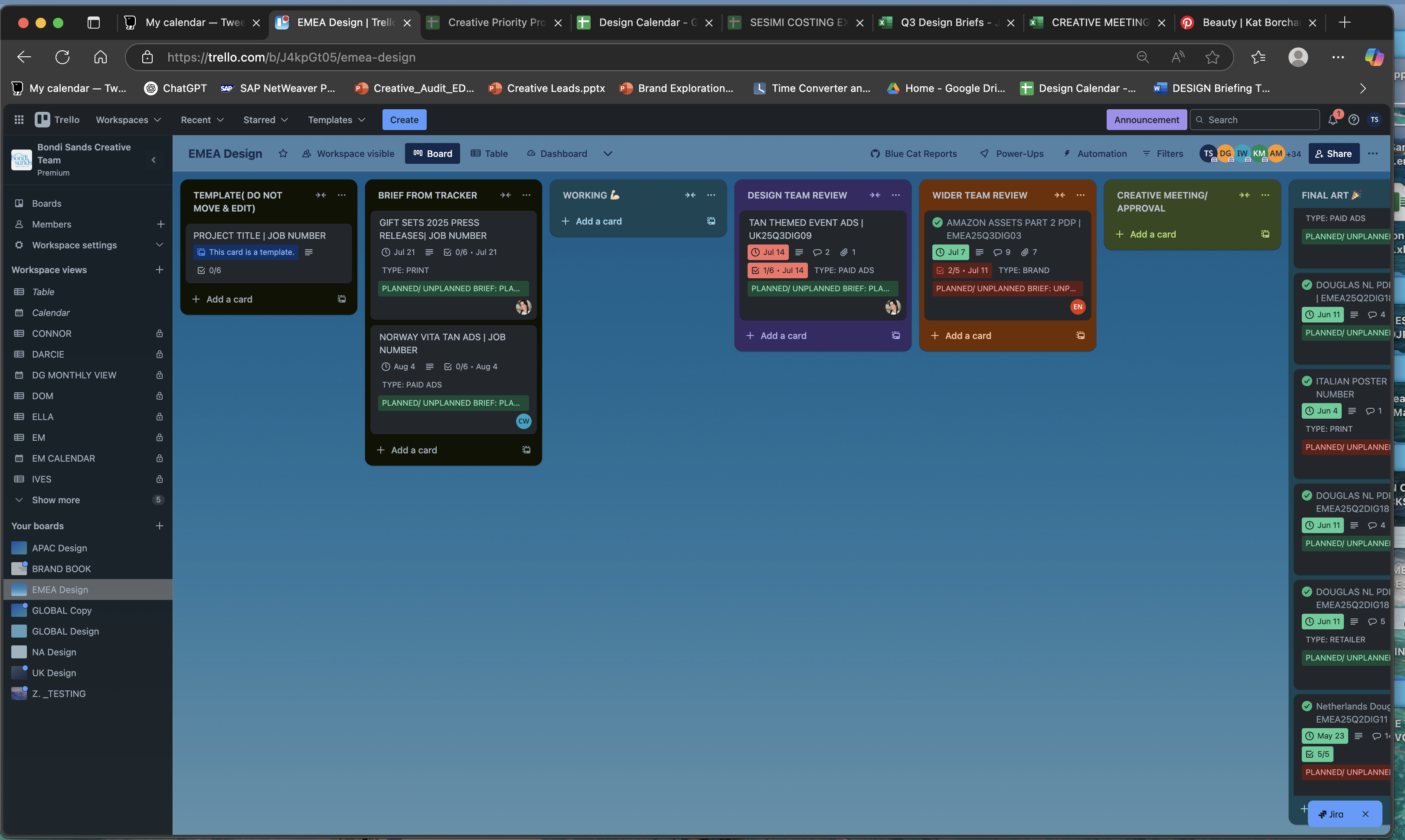Toggle complete on ITALIAN POSTER card

point(1307,381)
